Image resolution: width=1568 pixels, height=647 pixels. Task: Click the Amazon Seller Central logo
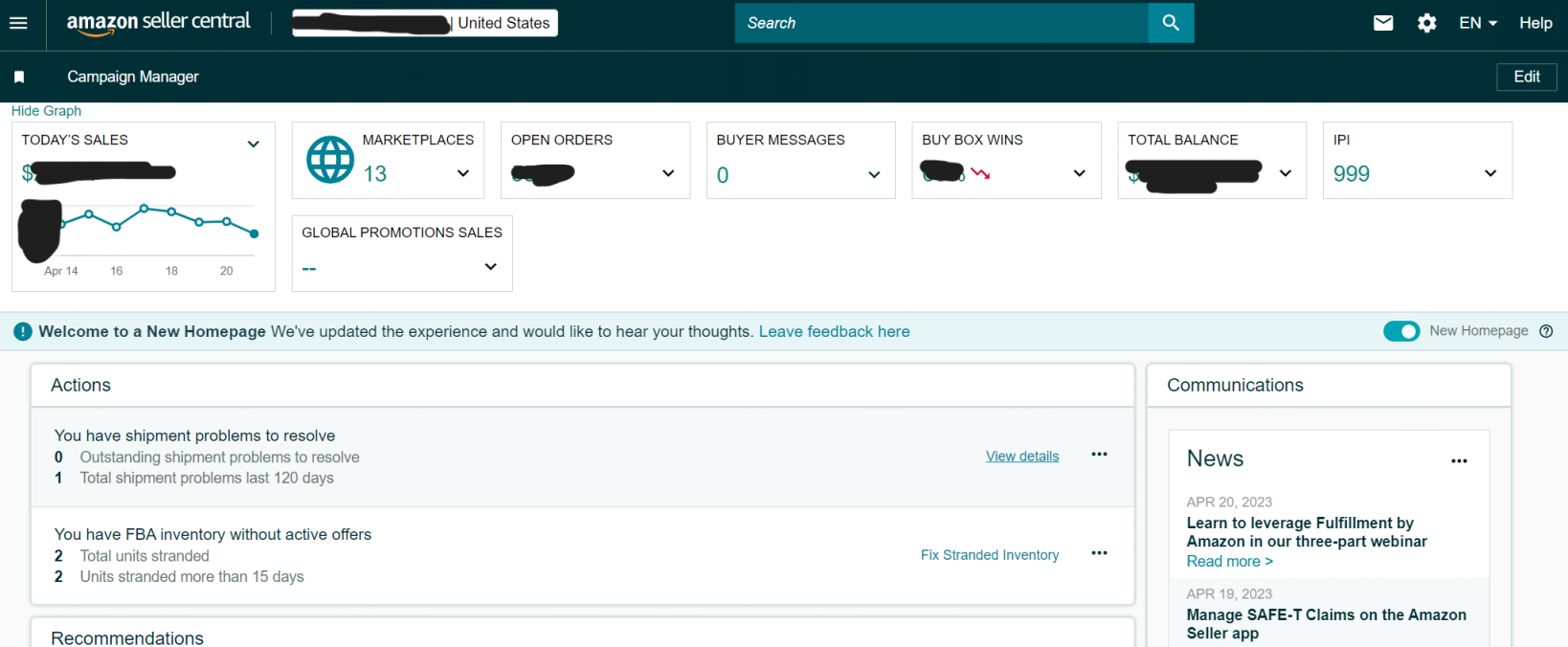(158, 23)
